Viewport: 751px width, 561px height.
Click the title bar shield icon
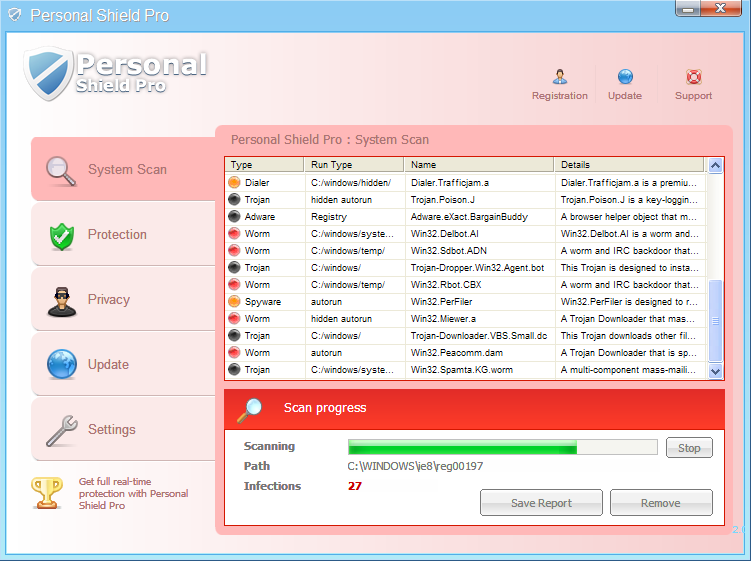click(x=15, y=15)
